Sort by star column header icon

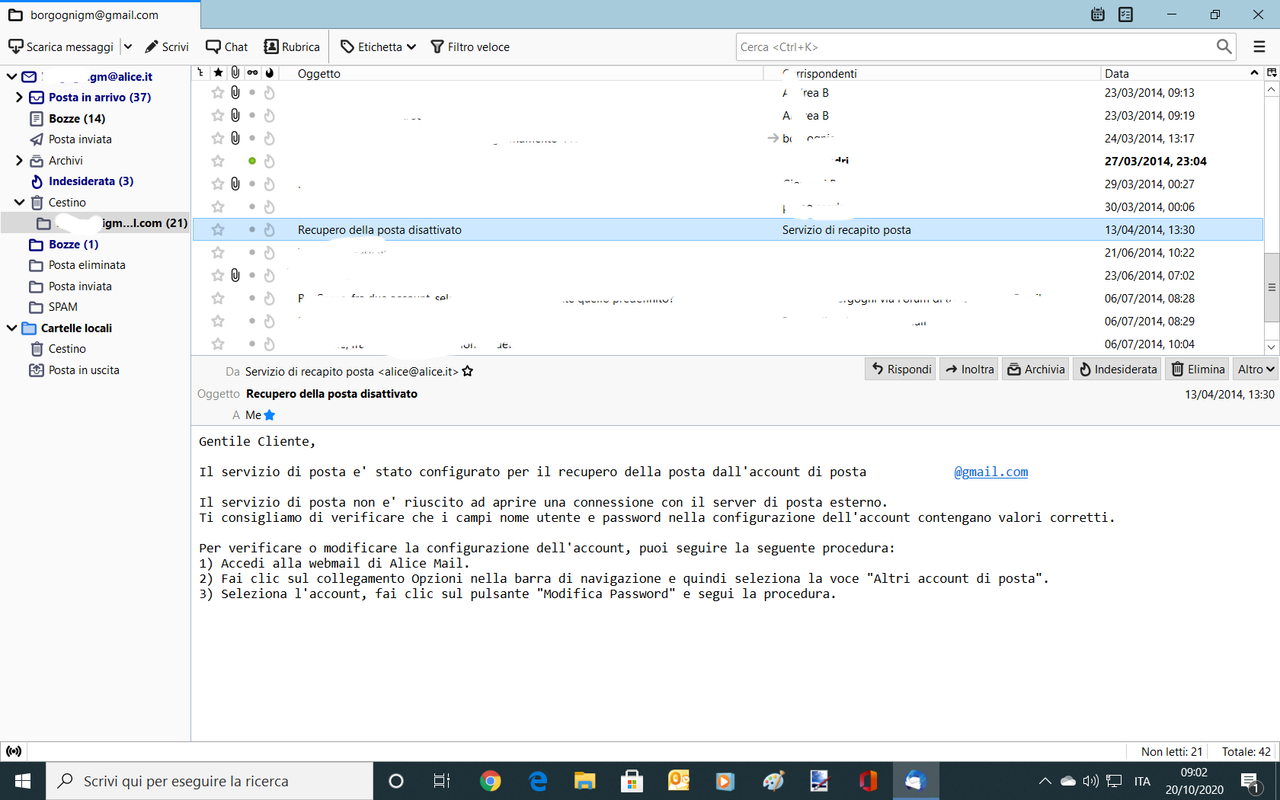[x=218, y=74]
